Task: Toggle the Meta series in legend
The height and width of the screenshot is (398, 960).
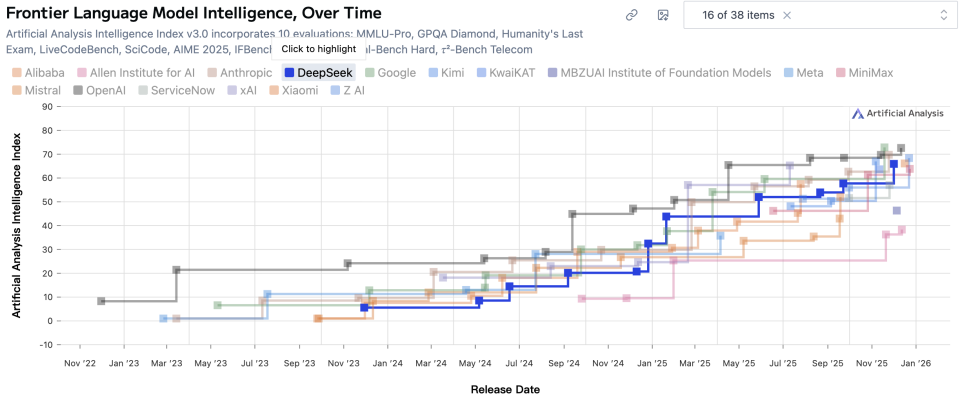Action: click(803, 73)
